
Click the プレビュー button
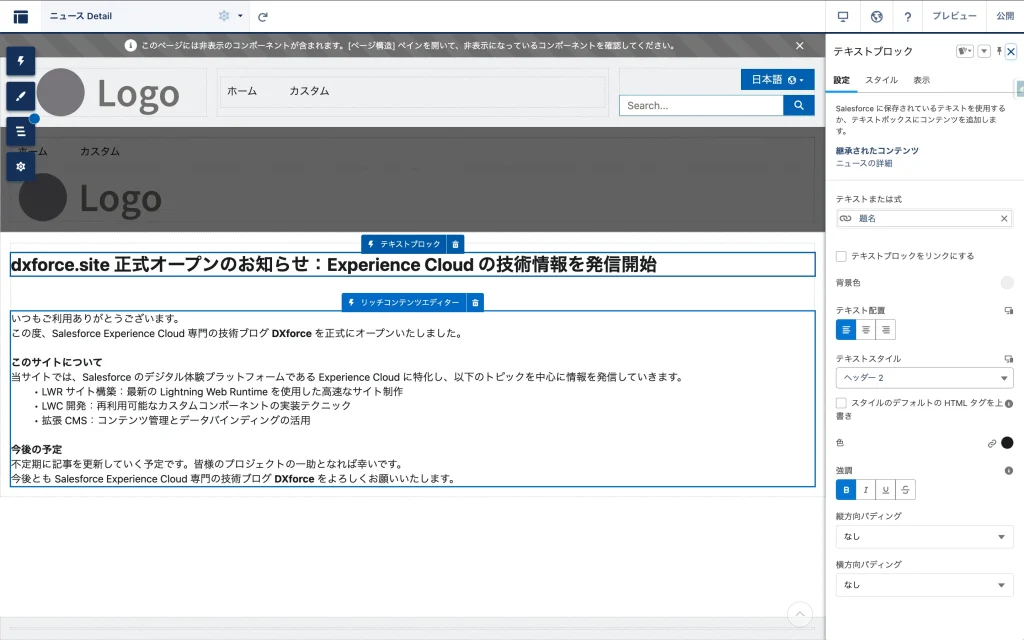[x=954, y=16]
